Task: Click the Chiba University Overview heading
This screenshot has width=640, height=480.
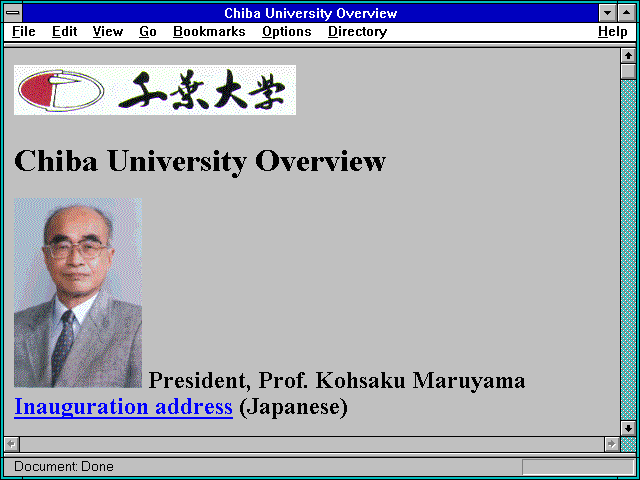Action: [x=200, y=161]
